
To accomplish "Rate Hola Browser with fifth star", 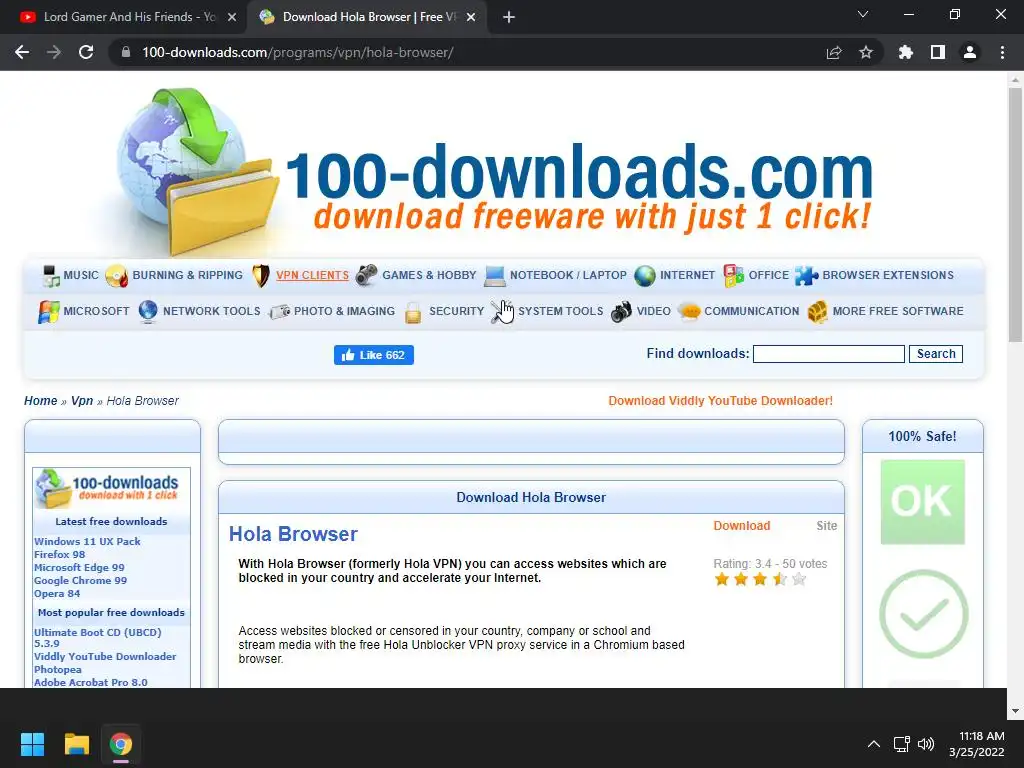I will coord(799,579).
